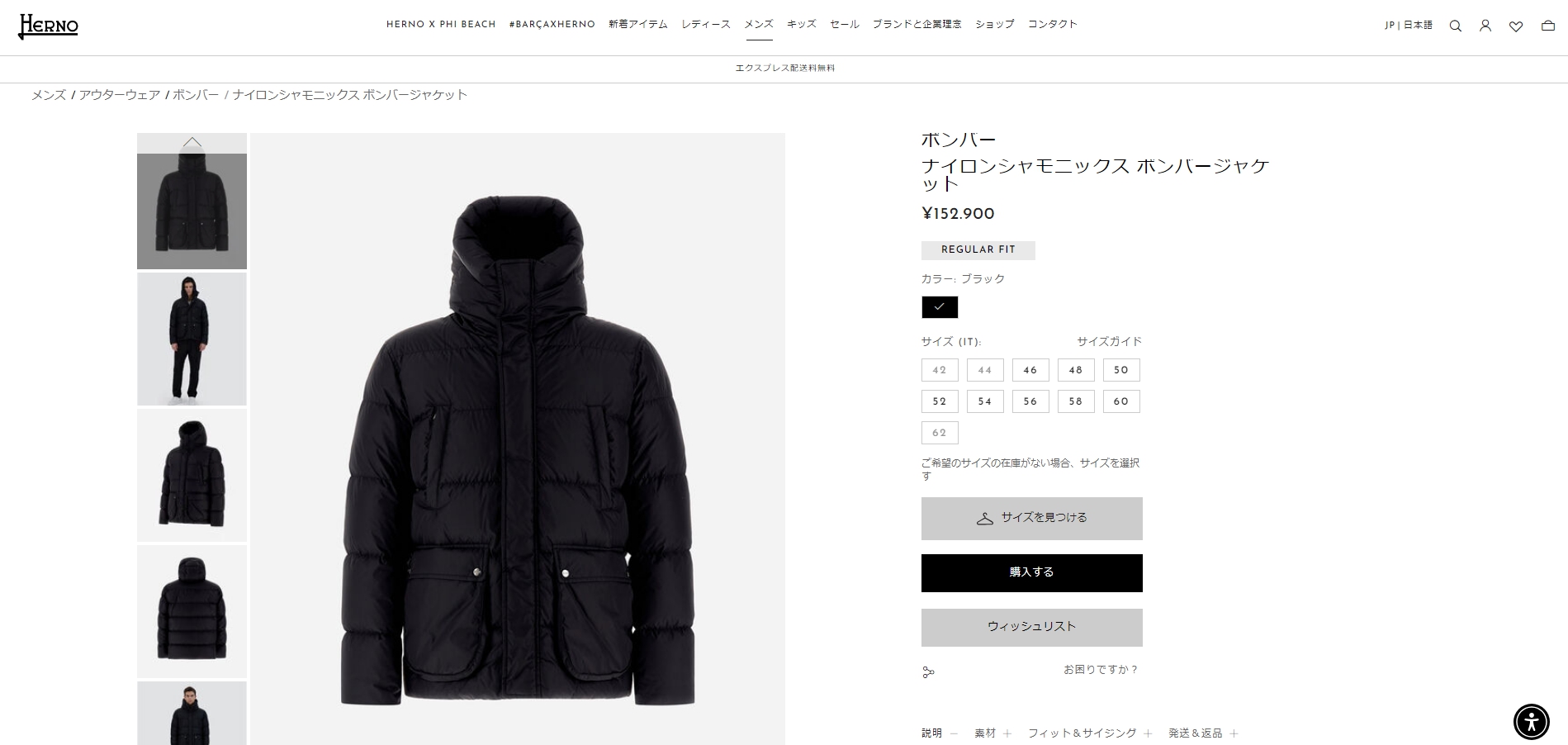Select the black color swatch
Viewport: 1568px width, 745px height.
pyautogui.click(x=940, y=307)
